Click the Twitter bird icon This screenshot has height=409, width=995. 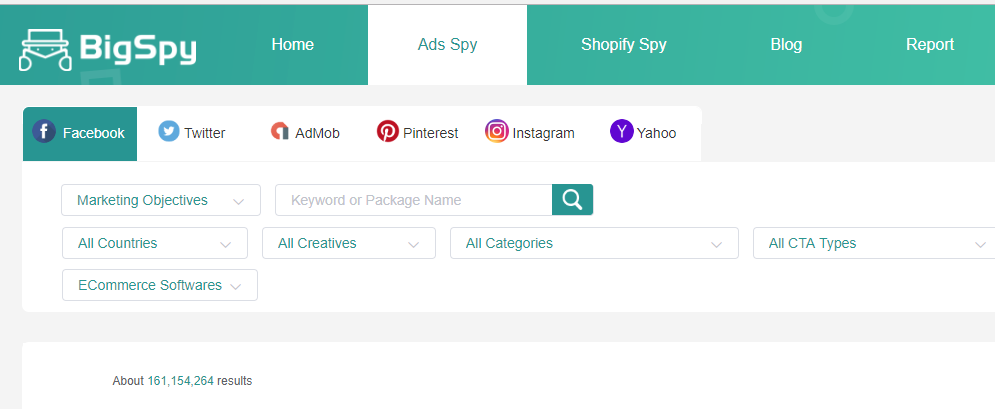coord(169,131)
